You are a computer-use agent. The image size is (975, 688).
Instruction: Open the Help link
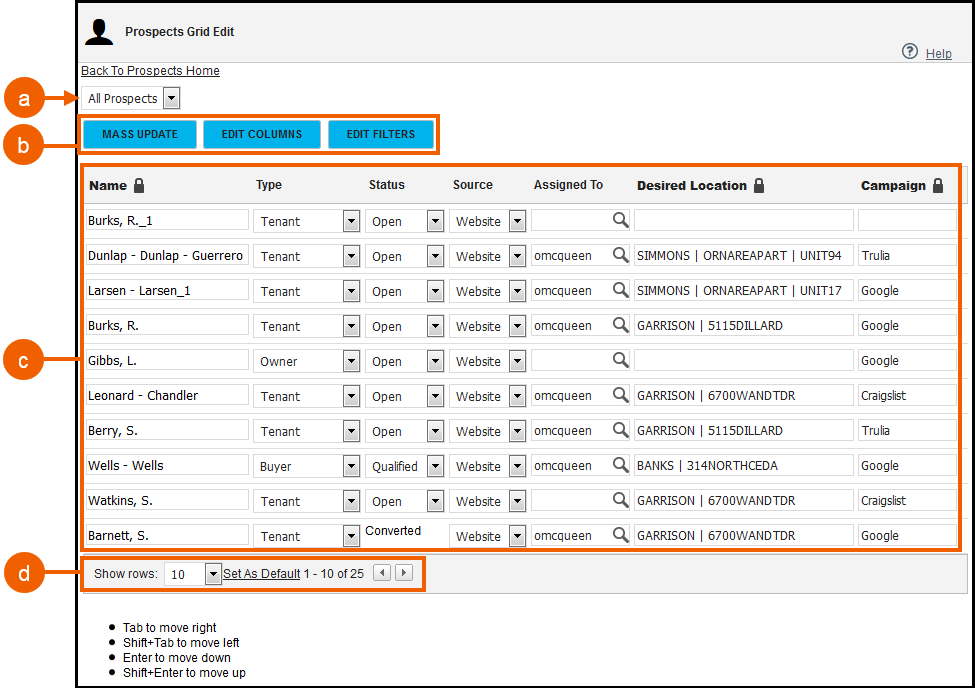click(x=938, y=53)
